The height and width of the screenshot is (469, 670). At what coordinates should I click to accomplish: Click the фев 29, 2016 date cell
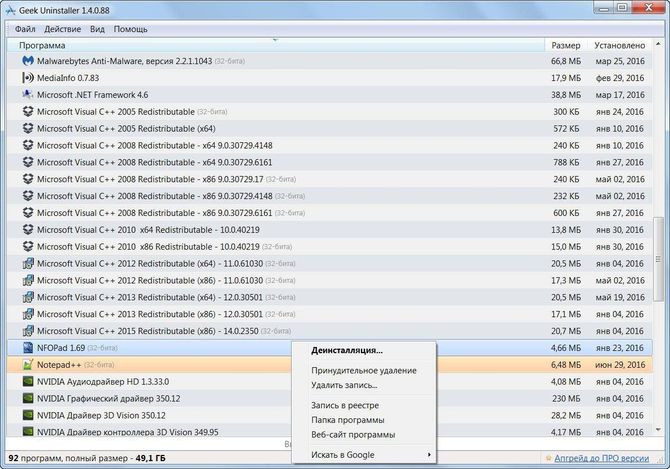pyautogui.click(x=620, y=78)
